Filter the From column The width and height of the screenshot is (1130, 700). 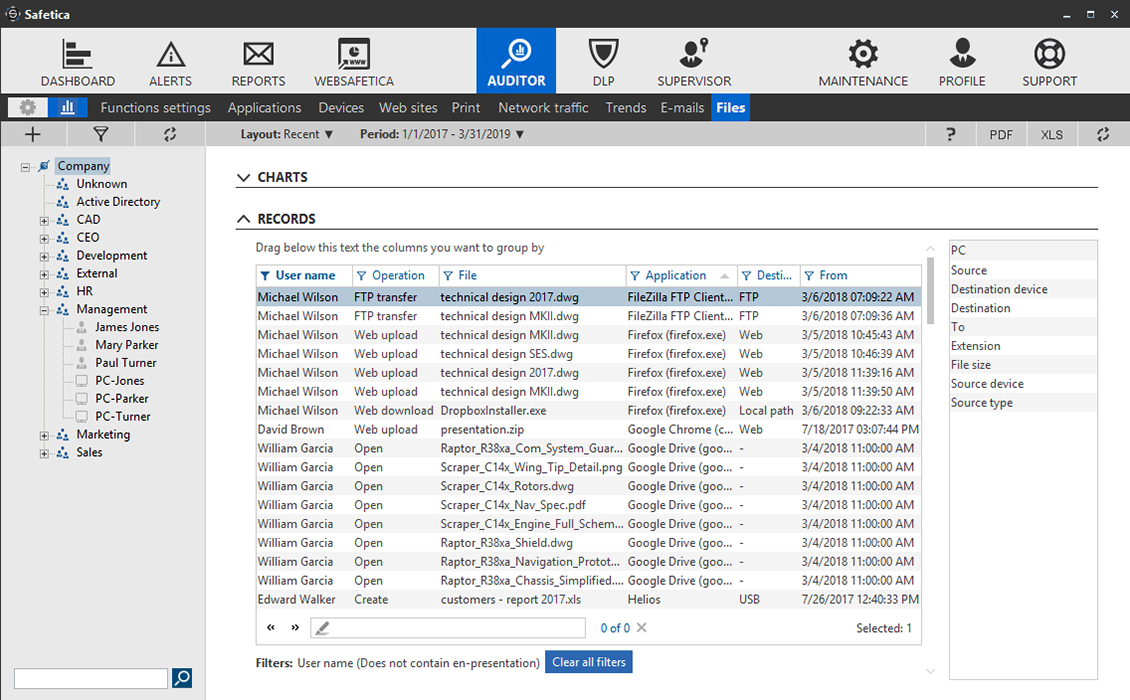pyautogui.click(x=809, y=275)
